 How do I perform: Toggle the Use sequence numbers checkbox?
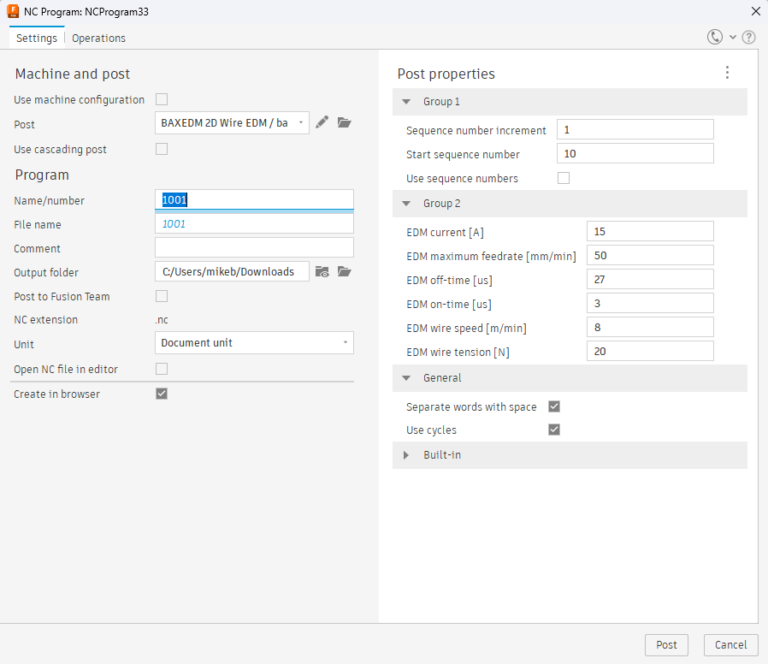pos(563,178)
